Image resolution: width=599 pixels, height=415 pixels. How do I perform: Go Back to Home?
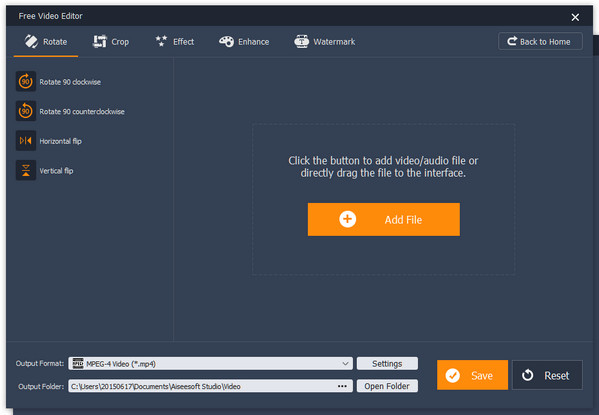(540, 41)
